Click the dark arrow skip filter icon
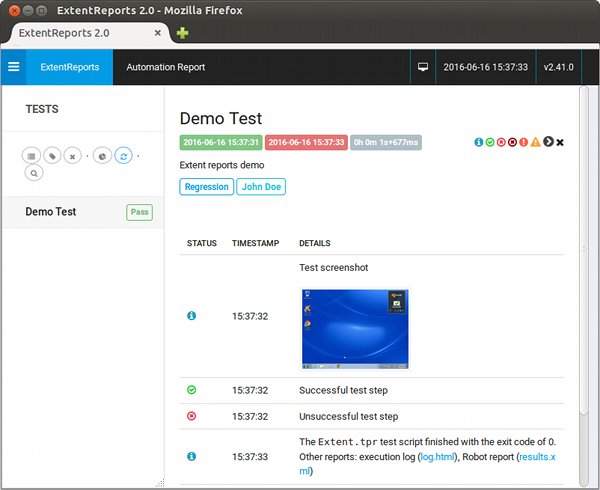Screen dimensions: 600x490 (x=547, y=142)
